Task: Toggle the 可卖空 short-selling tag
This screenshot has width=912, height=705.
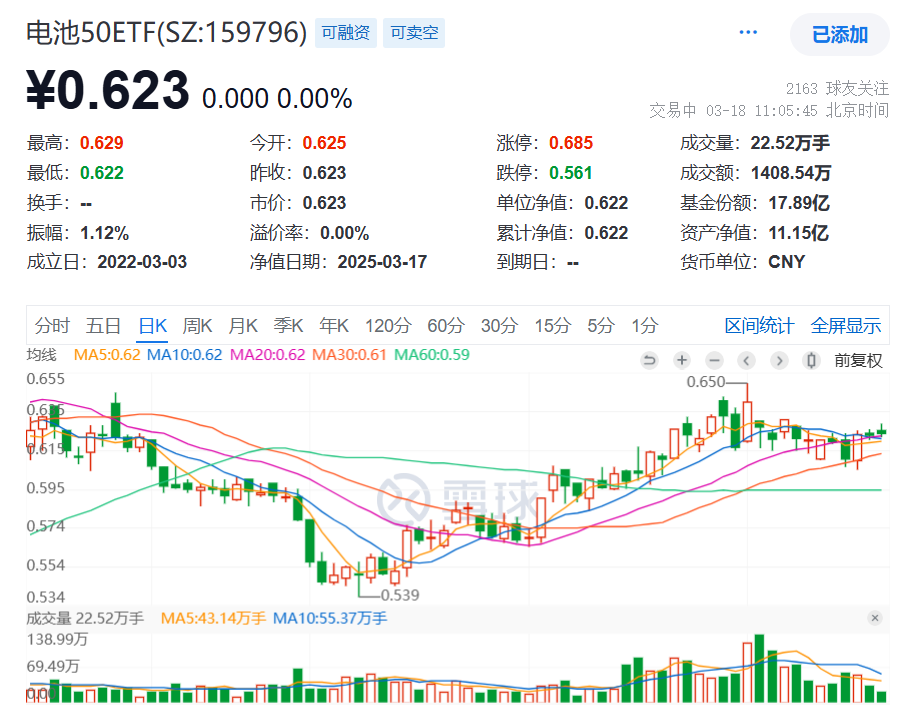Action: click(x=413, y=33)
